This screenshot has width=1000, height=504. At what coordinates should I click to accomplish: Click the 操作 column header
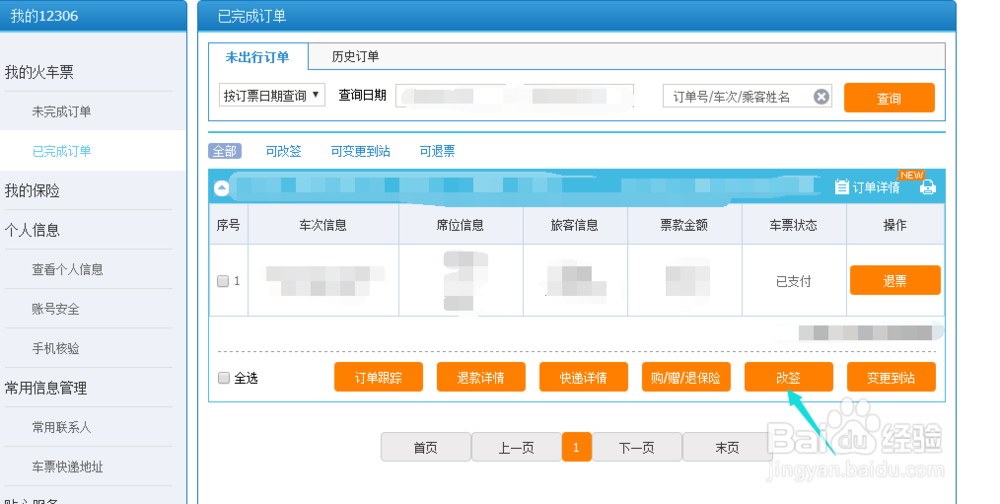[x=895, y=225]
